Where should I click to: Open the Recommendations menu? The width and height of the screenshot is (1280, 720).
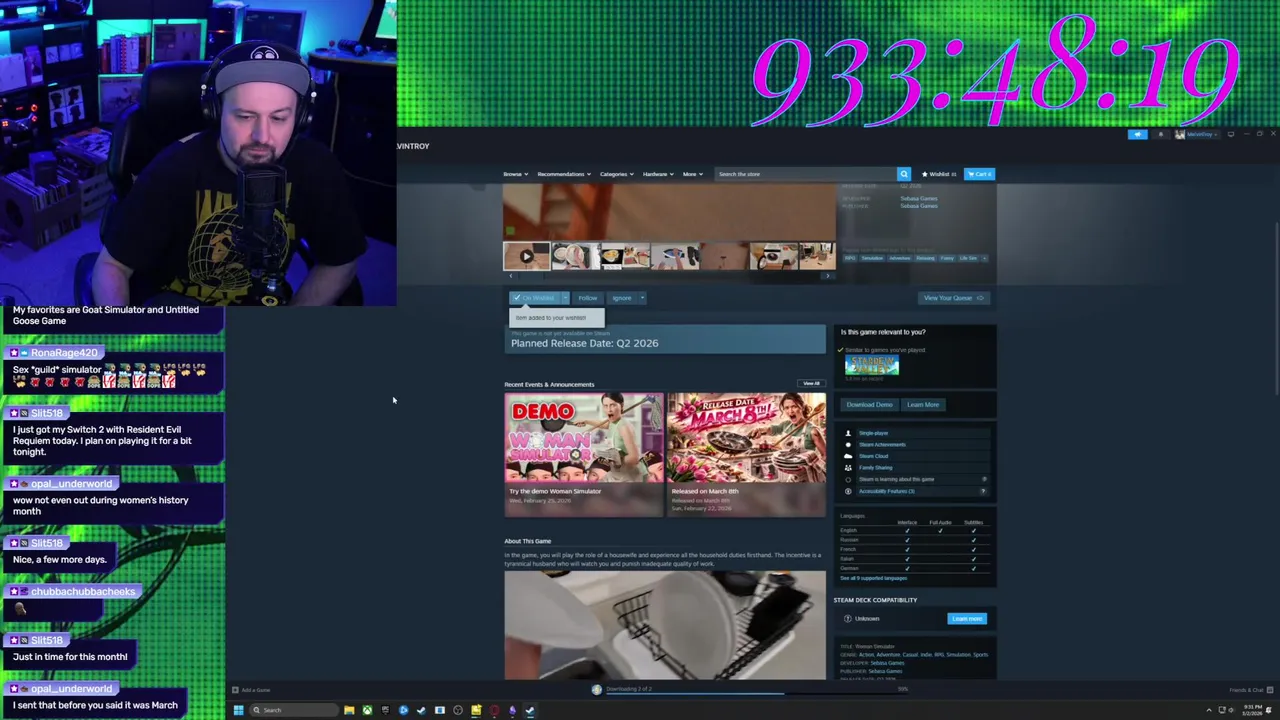(564, 174)
